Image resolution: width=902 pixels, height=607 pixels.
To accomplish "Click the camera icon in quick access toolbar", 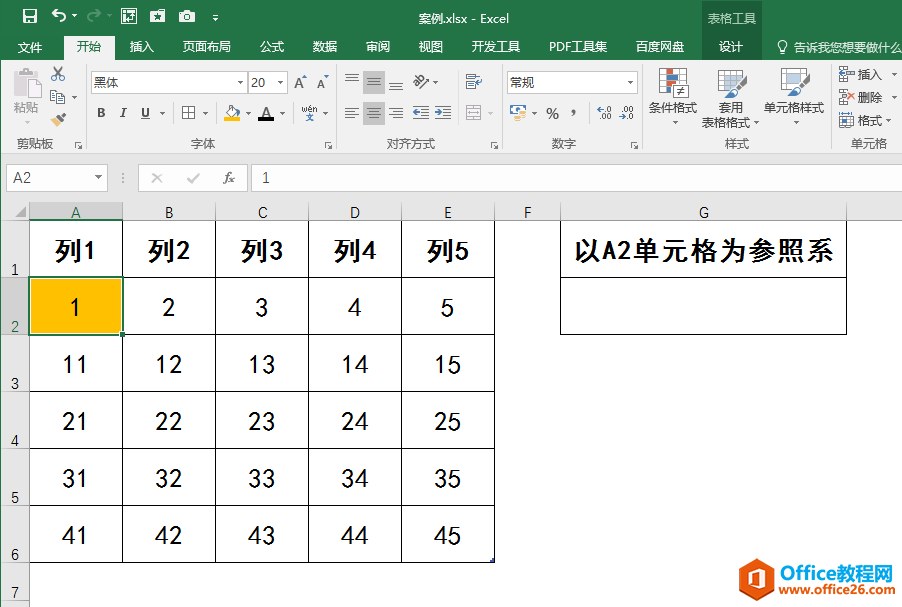I will 186,17.
